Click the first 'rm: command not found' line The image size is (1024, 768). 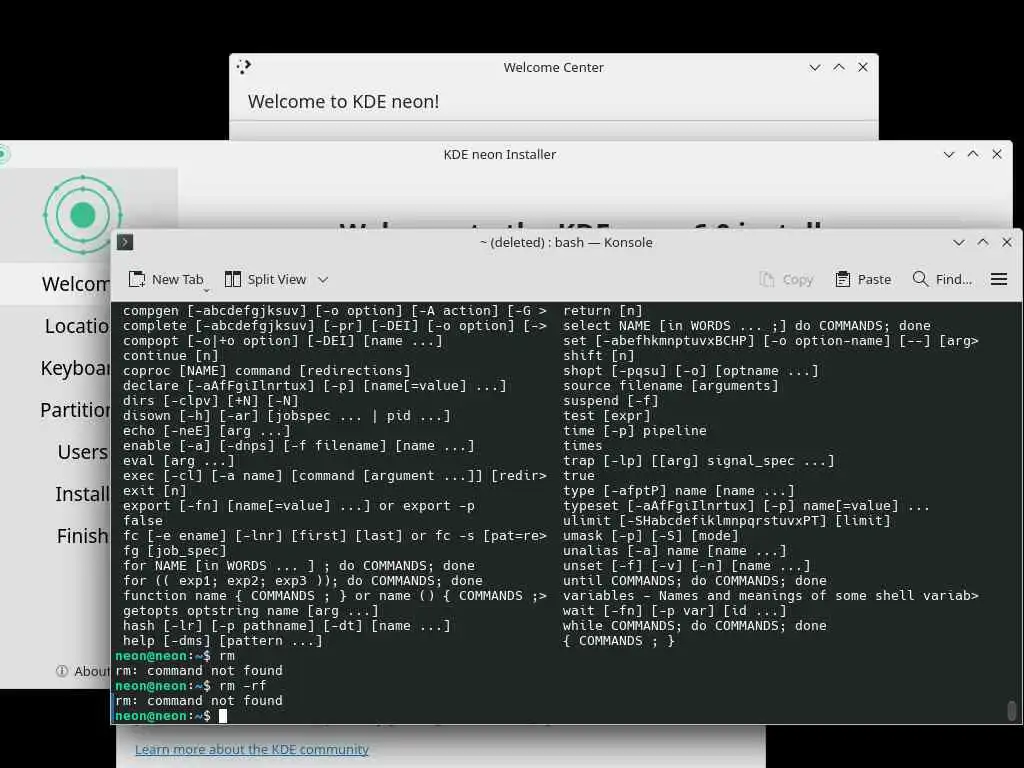pyautogui.click(x=199, y=671)
